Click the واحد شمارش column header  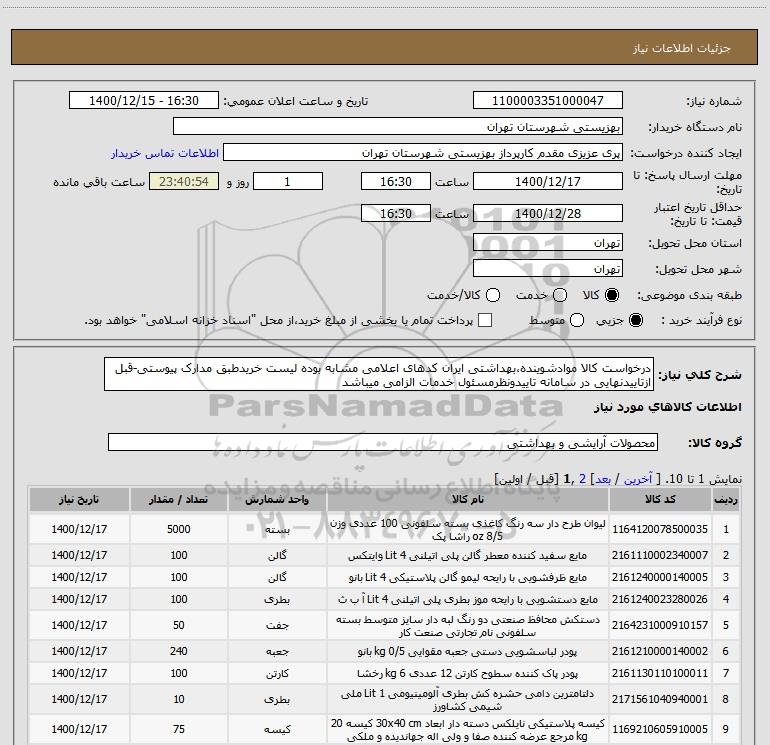(277, 499)
